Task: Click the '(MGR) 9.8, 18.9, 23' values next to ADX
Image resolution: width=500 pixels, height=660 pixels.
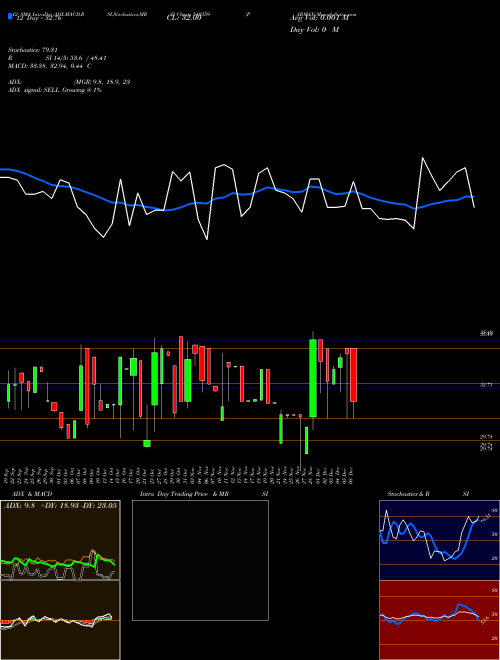Action: [x=101, y=82]
